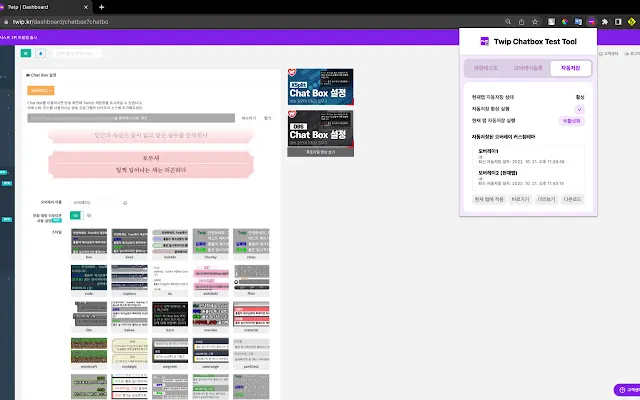
Task: Toggle the green On switch
Action: [x=77, y=216]
